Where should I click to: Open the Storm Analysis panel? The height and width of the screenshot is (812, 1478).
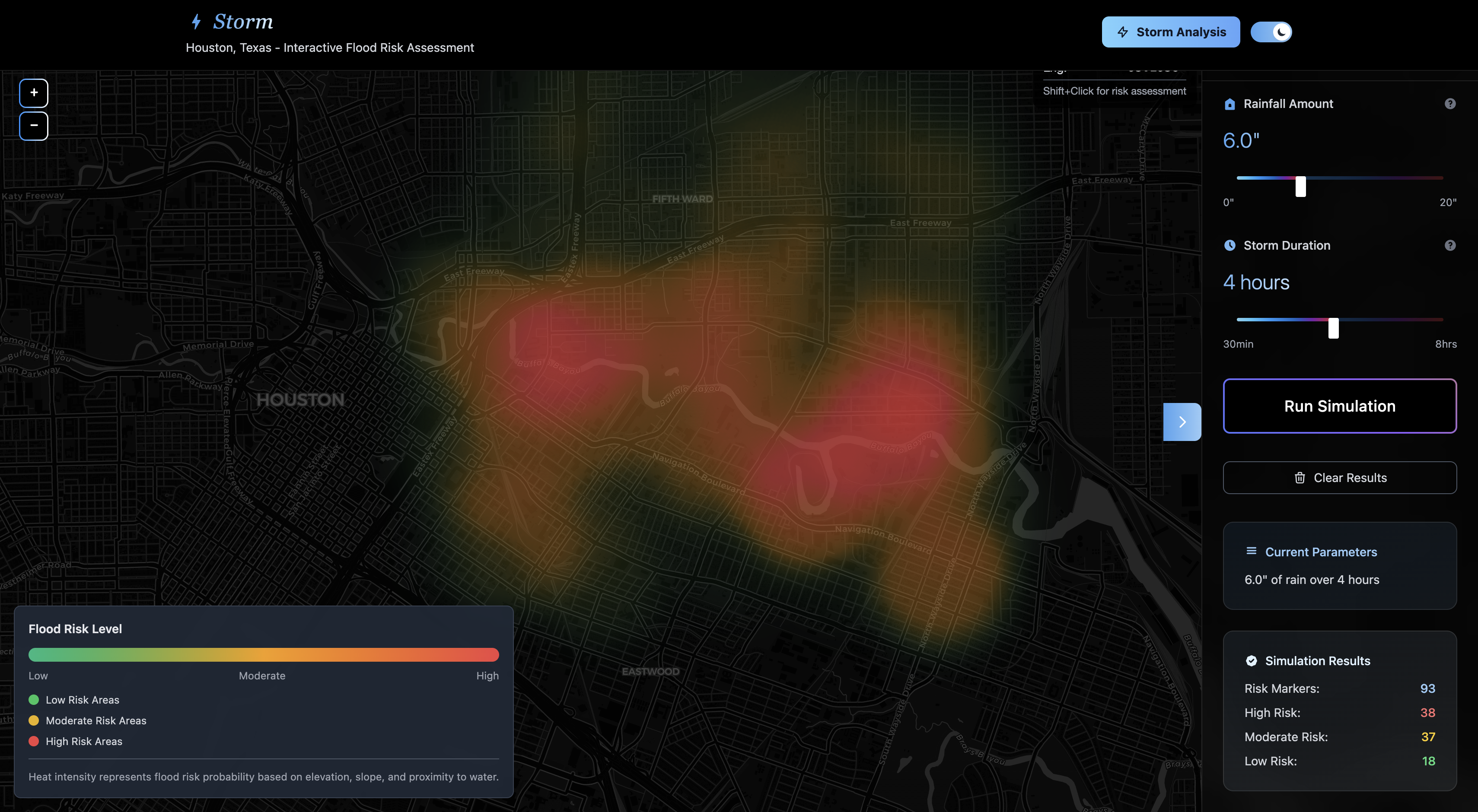[1170, 32]
